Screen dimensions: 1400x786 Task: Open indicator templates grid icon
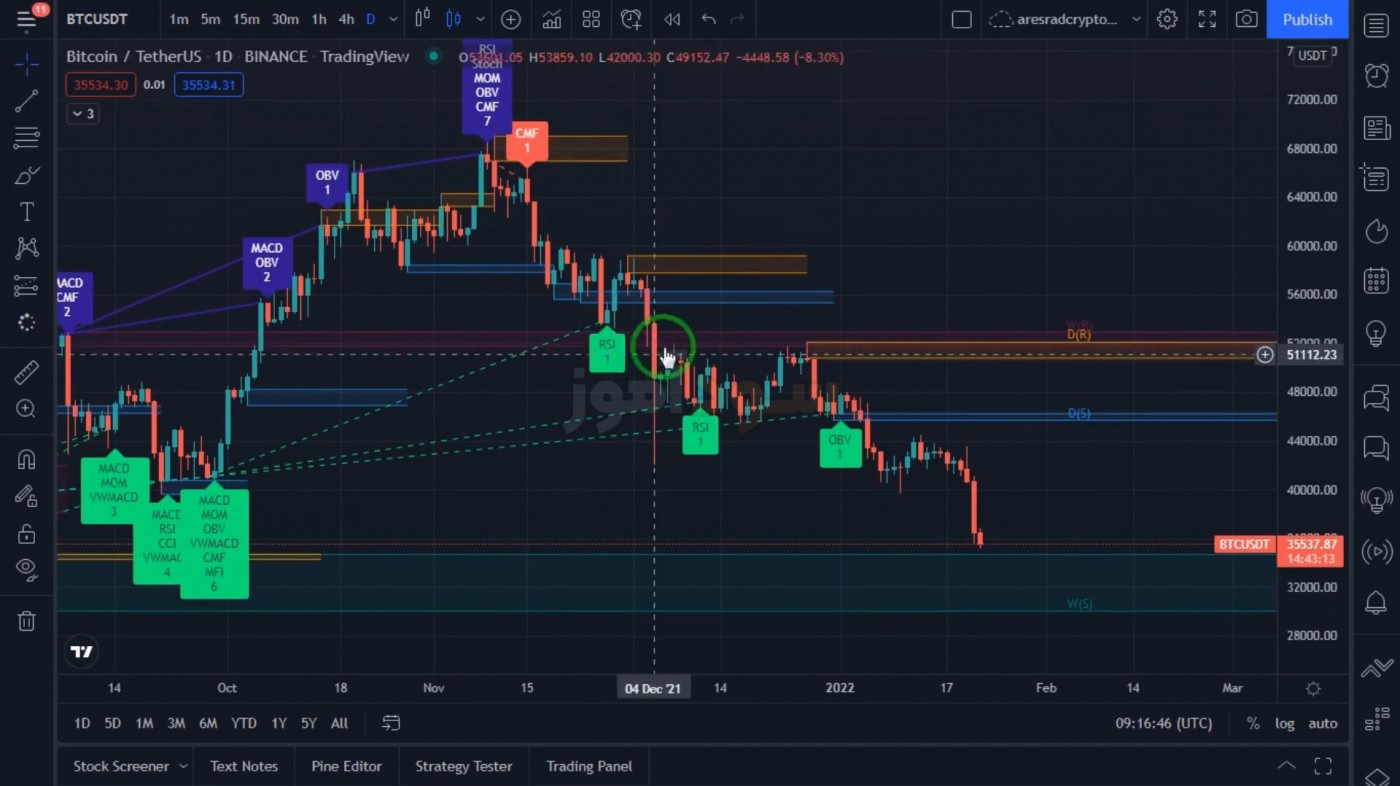coord(591,19)
